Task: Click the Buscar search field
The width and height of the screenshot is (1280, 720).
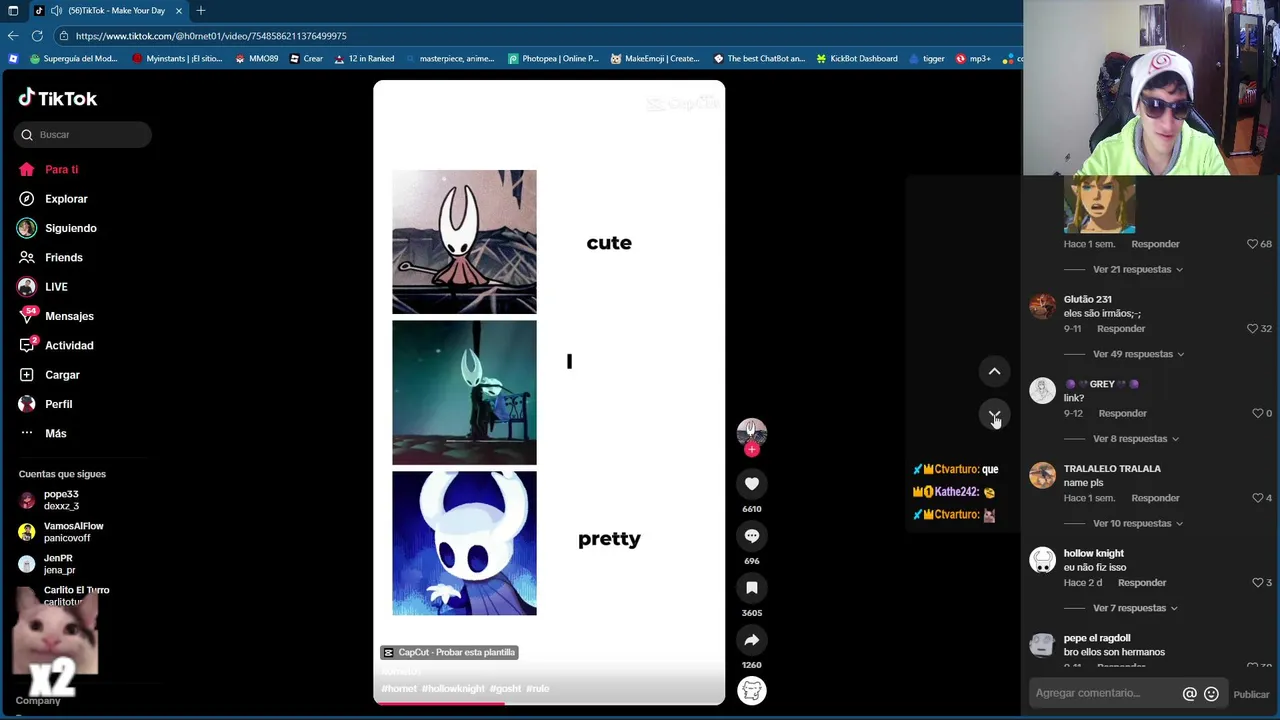Action: pos(83,134)
